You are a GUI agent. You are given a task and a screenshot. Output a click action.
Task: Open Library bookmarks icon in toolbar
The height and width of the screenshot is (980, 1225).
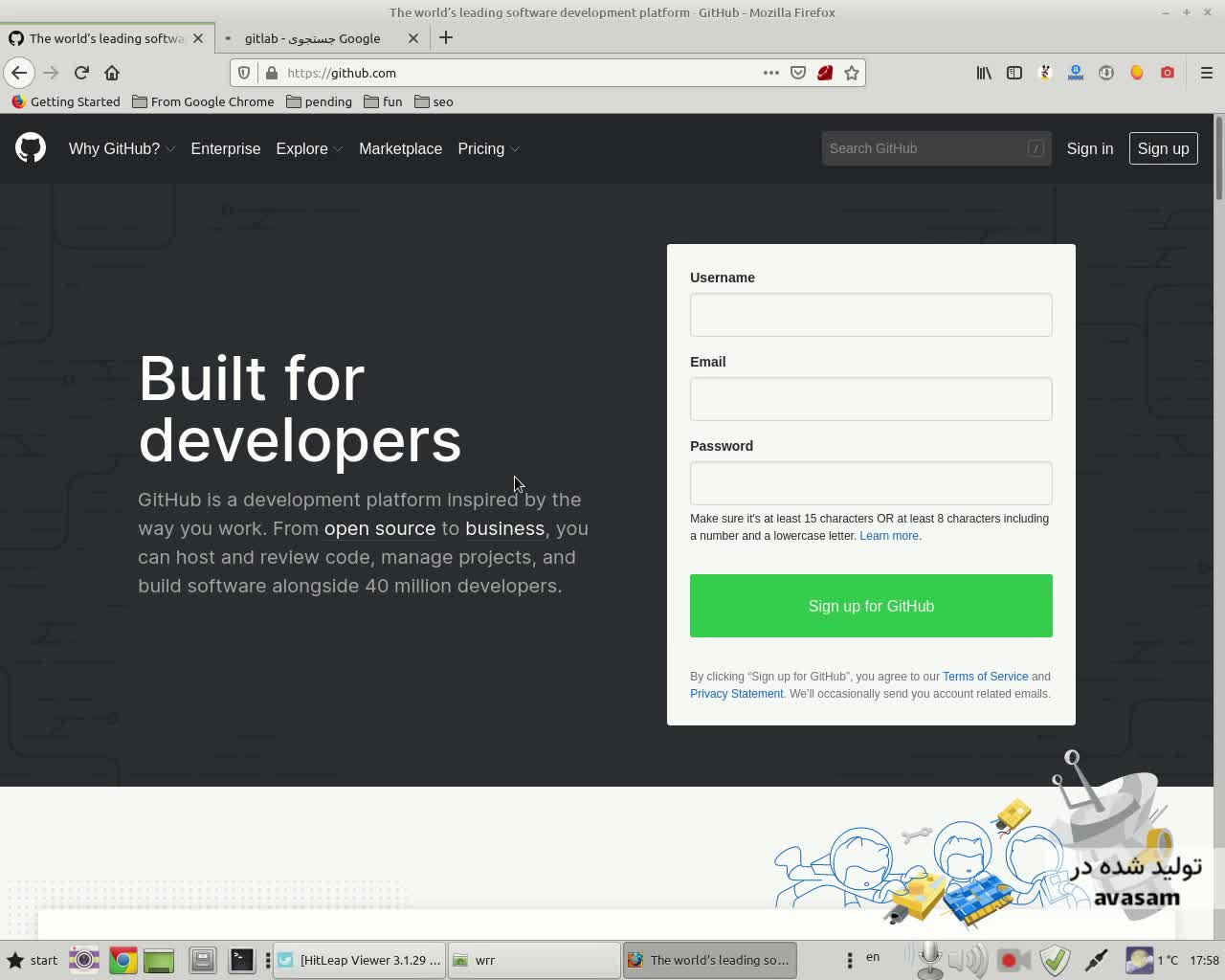click(984, 73)
